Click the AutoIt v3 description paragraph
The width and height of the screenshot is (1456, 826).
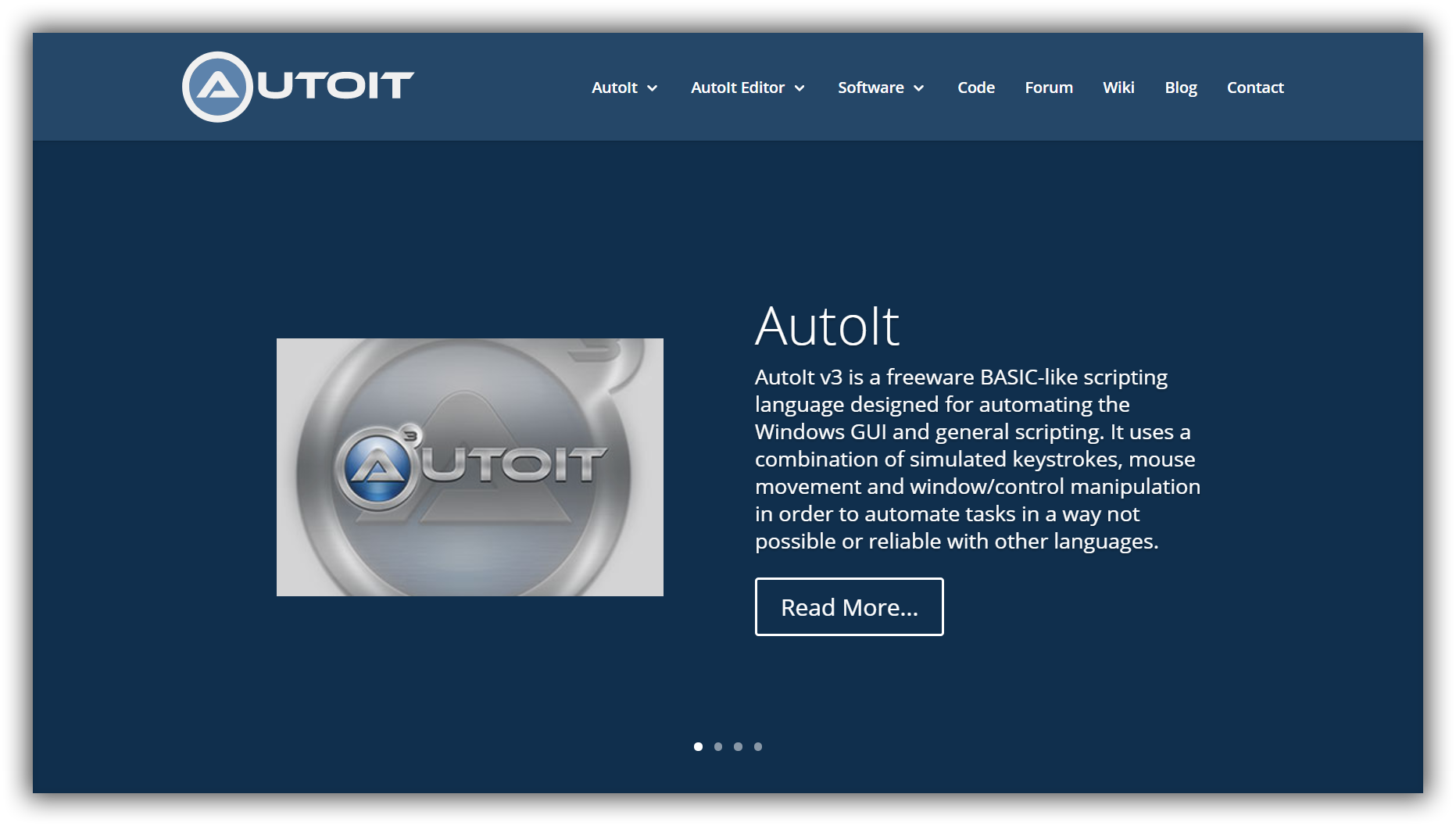978,459
